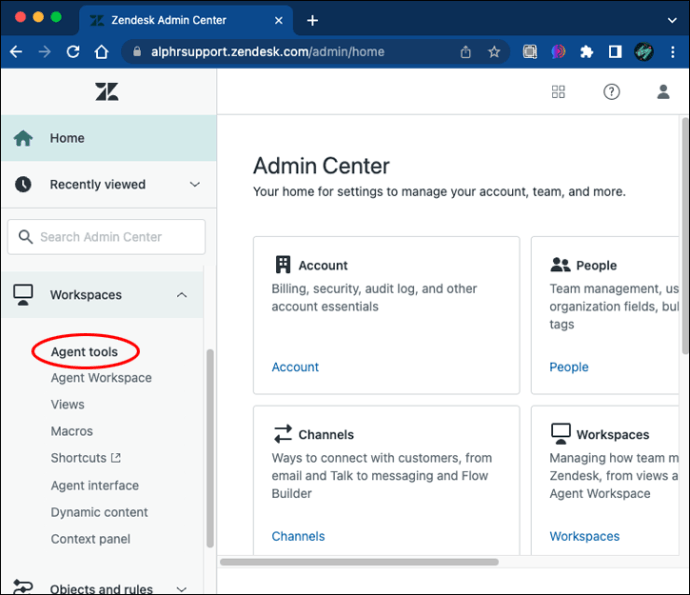Click the browser address bar URL

[268, 52]
